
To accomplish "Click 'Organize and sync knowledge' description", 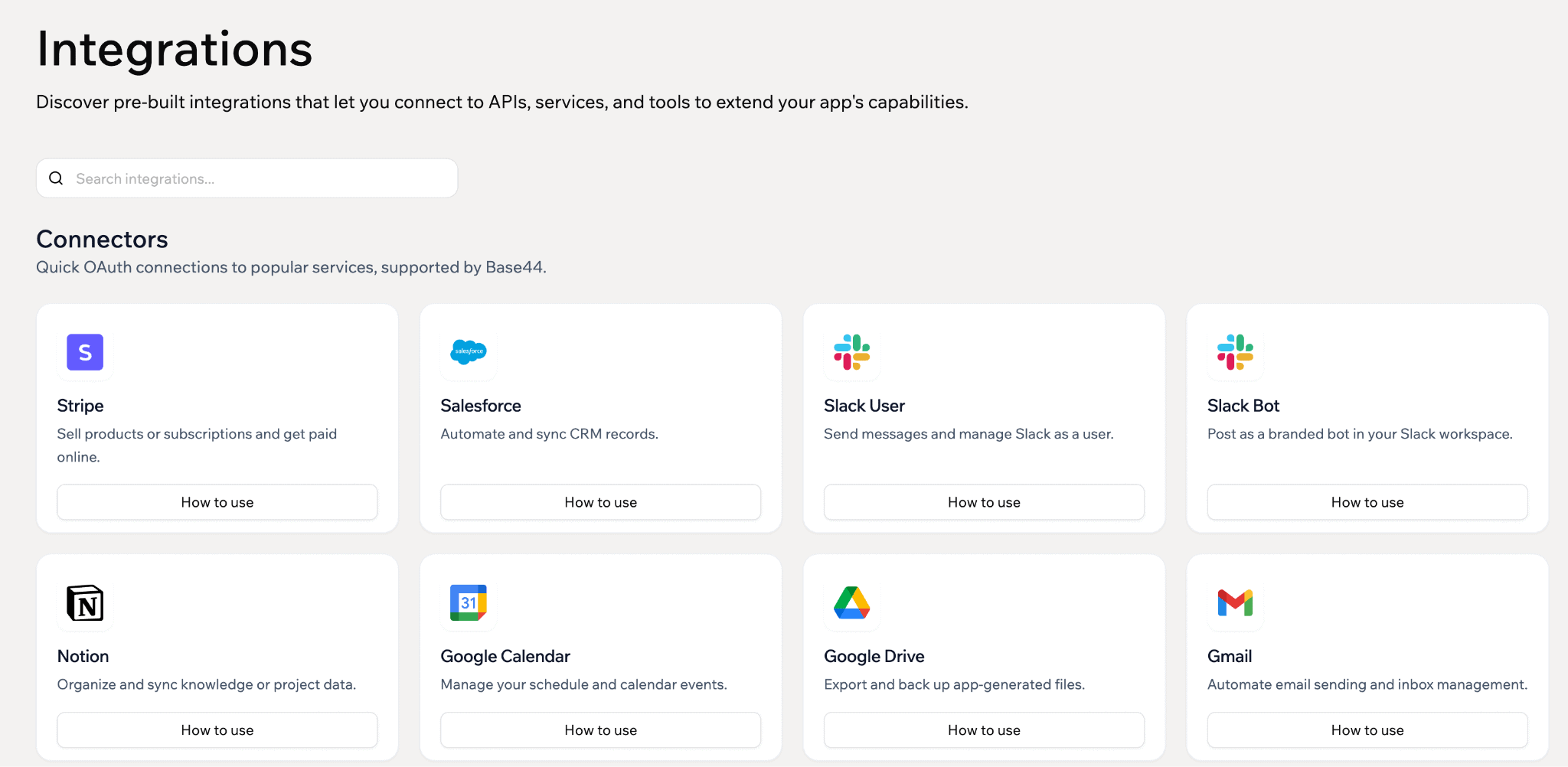I will (207, 684).
